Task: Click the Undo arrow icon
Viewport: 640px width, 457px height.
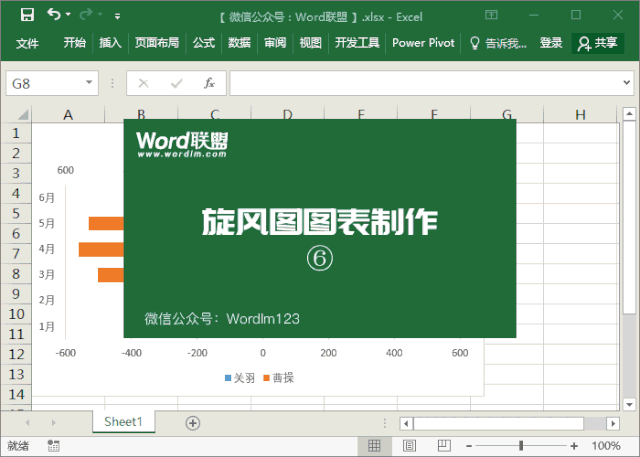Action: click(x=53, y=15)
